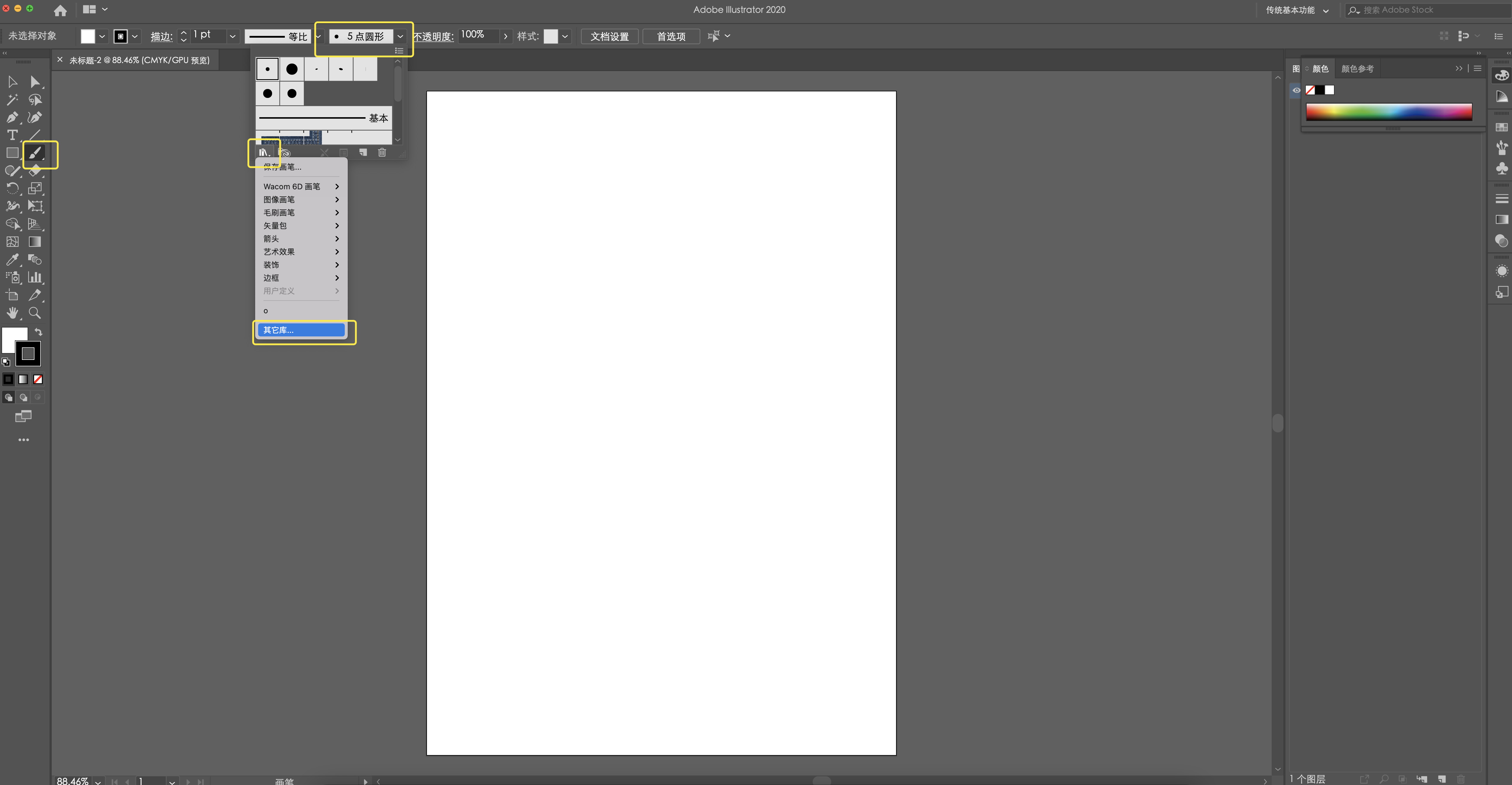Select the Type tool
Image resolution: width=1512 pixels, height=785 pixels.
[12, 135]
